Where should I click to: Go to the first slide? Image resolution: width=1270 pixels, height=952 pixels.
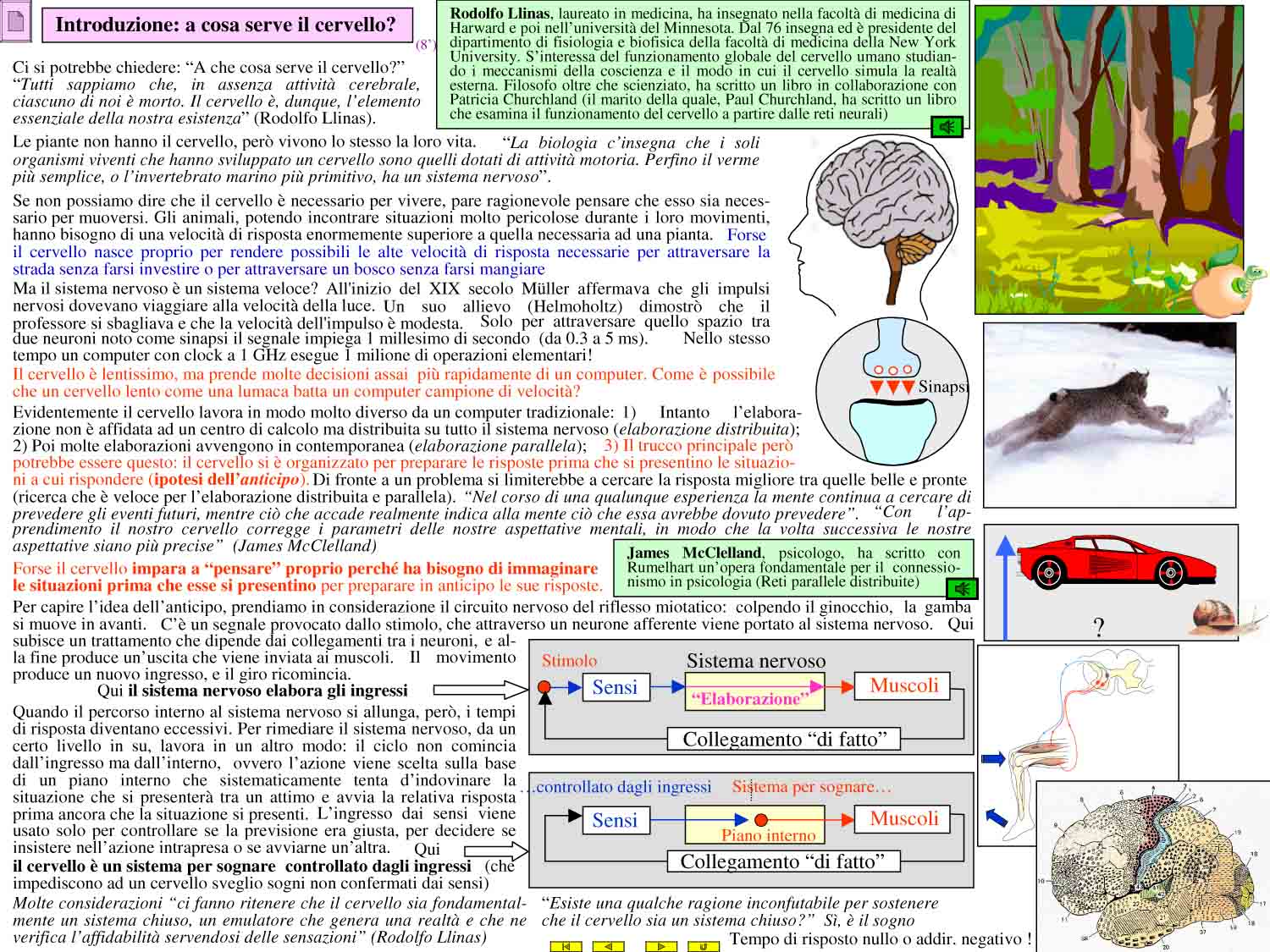click(566, 946)
